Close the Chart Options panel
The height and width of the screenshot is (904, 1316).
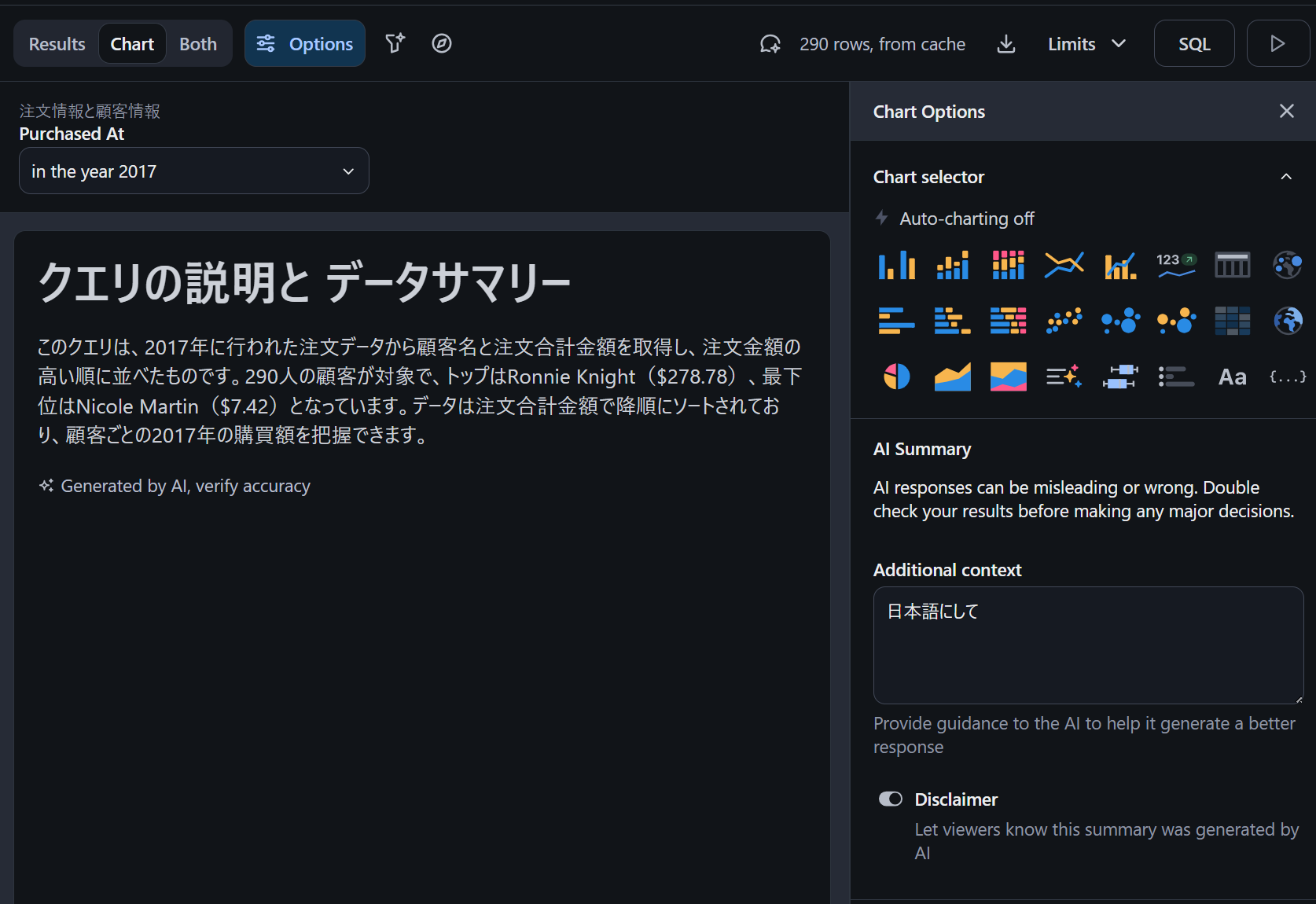pyautogui.click(x=1286, y=112)
